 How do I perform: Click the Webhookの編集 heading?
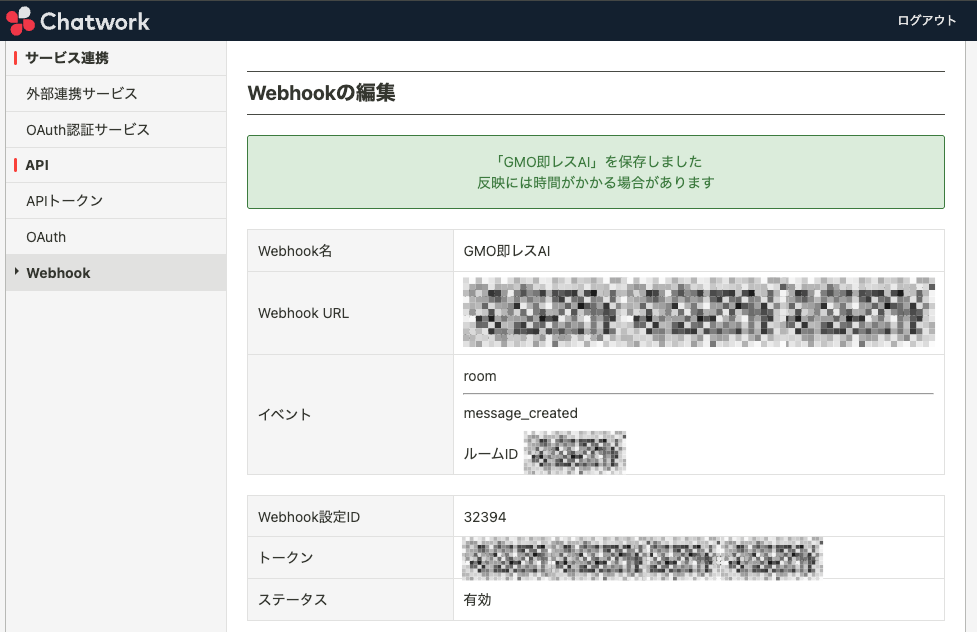[321, 93]
